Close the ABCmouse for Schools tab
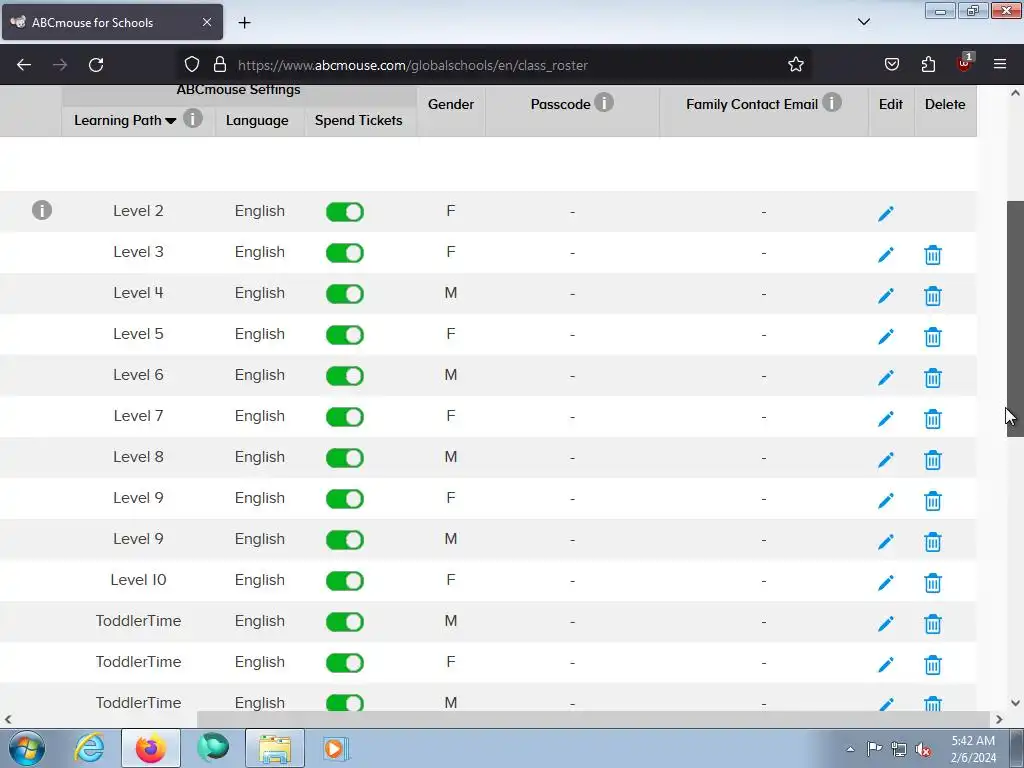 pos(206,22)
